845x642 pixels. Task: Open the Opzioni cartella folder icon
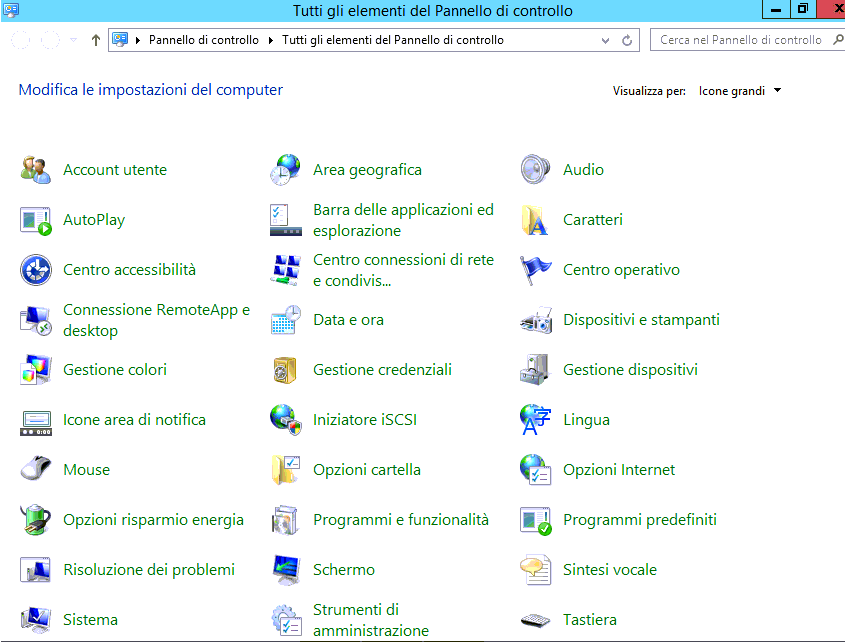286,470
